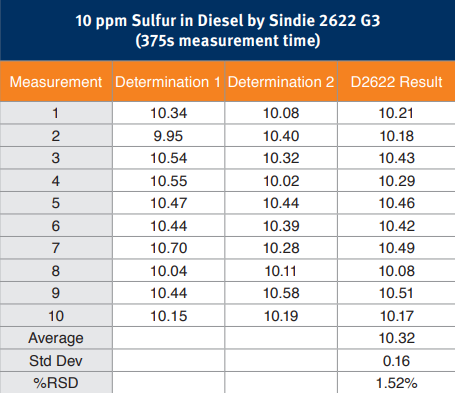Screen dimensions: 455x393
Task: Select the Determination 2 value 10.11
Action: pos(281,271)
